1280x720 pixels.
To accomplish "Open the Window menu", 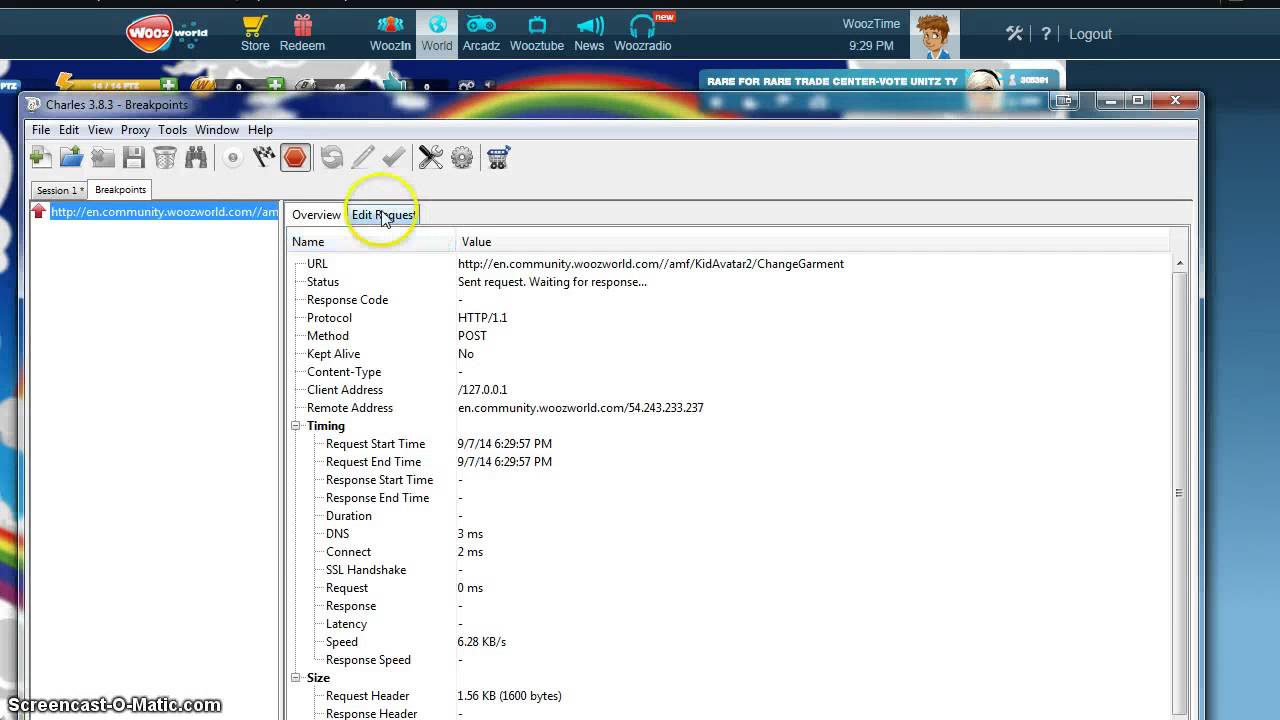I will 217,130.
